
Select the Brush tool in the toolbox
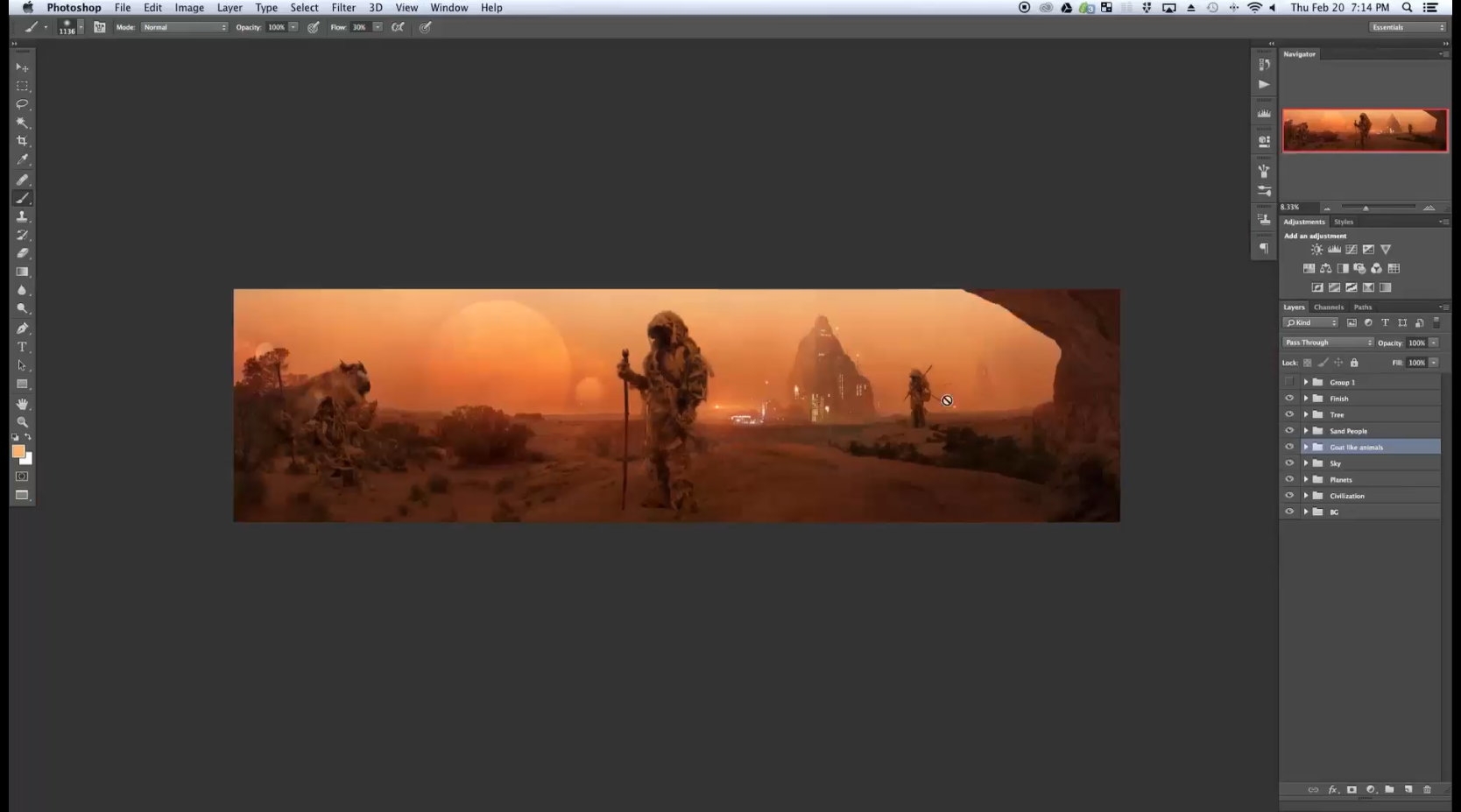[22, 198]
